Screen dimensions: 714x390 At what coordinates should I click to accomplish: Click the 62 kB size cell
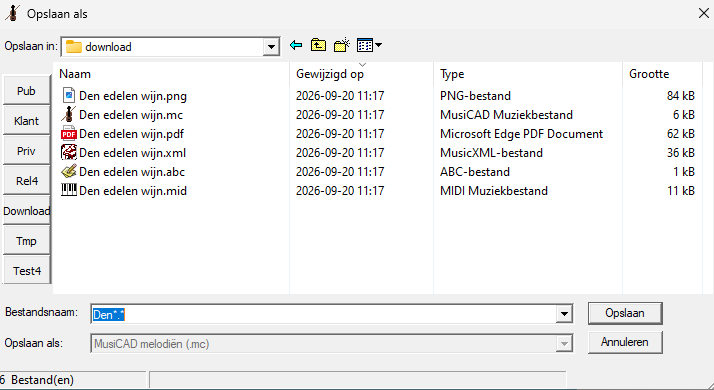pyautogui.click(x=681, y=134)
